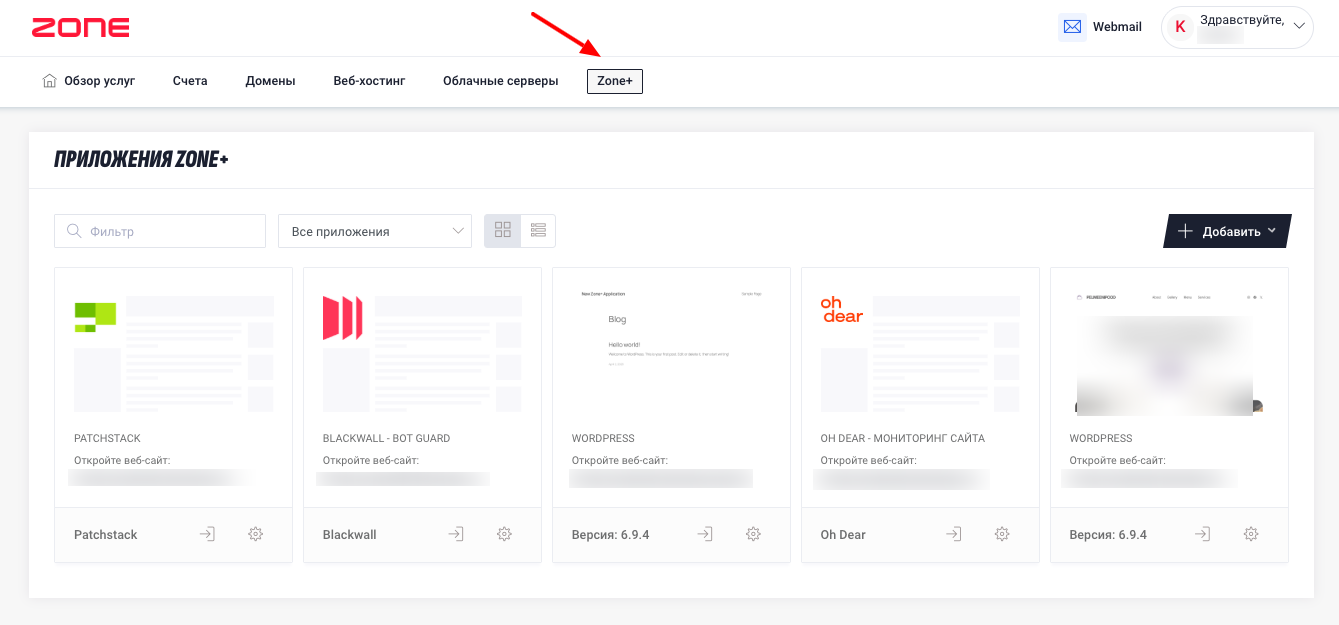Screen dimensions: 1339x625
Task: Click the Patchstack green logo
Action: pos(95,316)
